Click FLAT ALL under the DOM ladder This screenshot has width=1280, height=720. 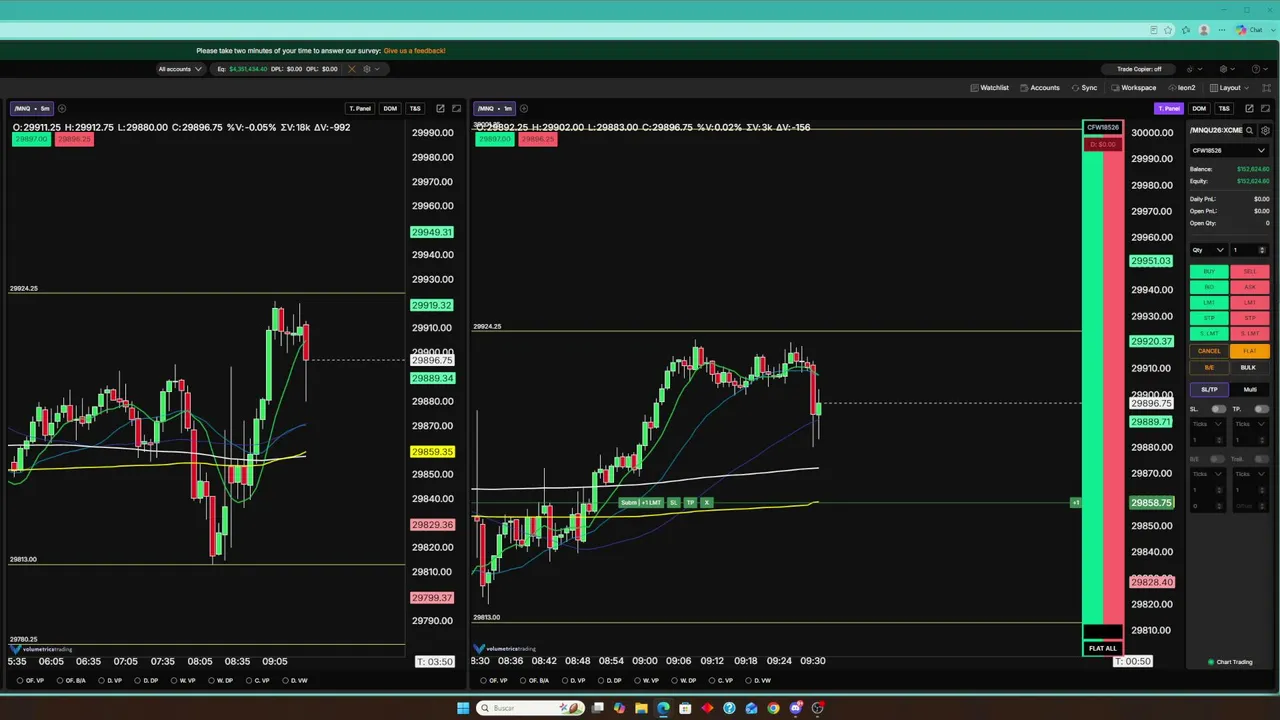(x=1102, y=648)
